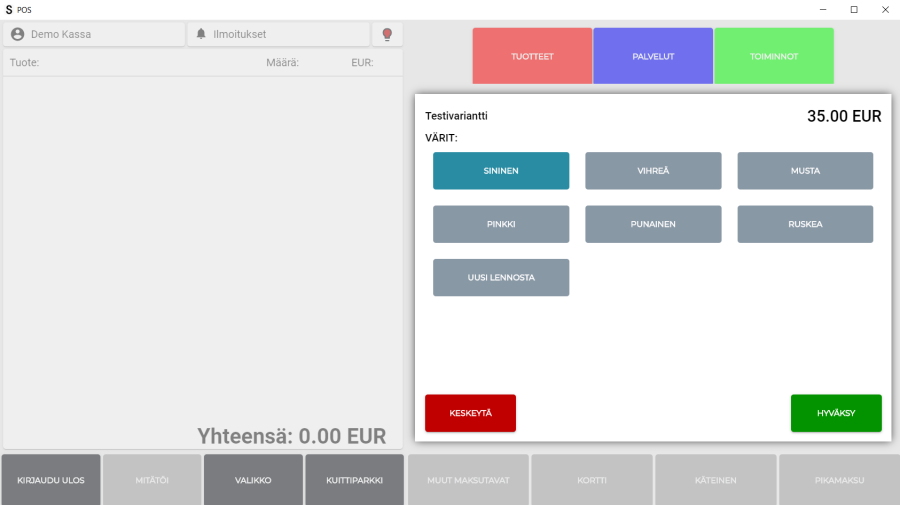Click the Uusi lennosta variant button
Image resolution: width=900 pixels, height=505 pixels.
[501, 278]
